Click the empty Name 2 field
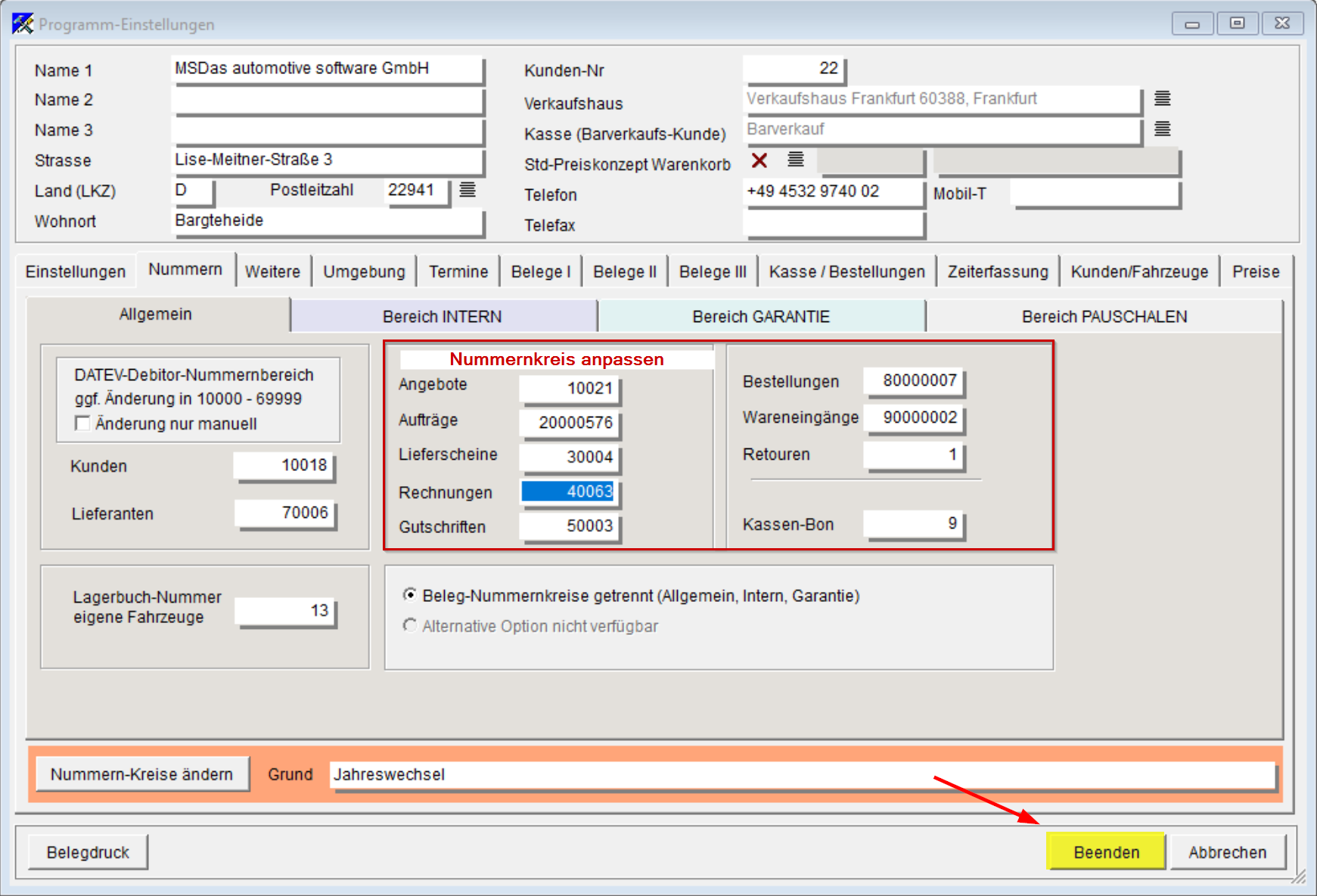The width and height of the screenshot is (1317, 896). pos(328,100)
